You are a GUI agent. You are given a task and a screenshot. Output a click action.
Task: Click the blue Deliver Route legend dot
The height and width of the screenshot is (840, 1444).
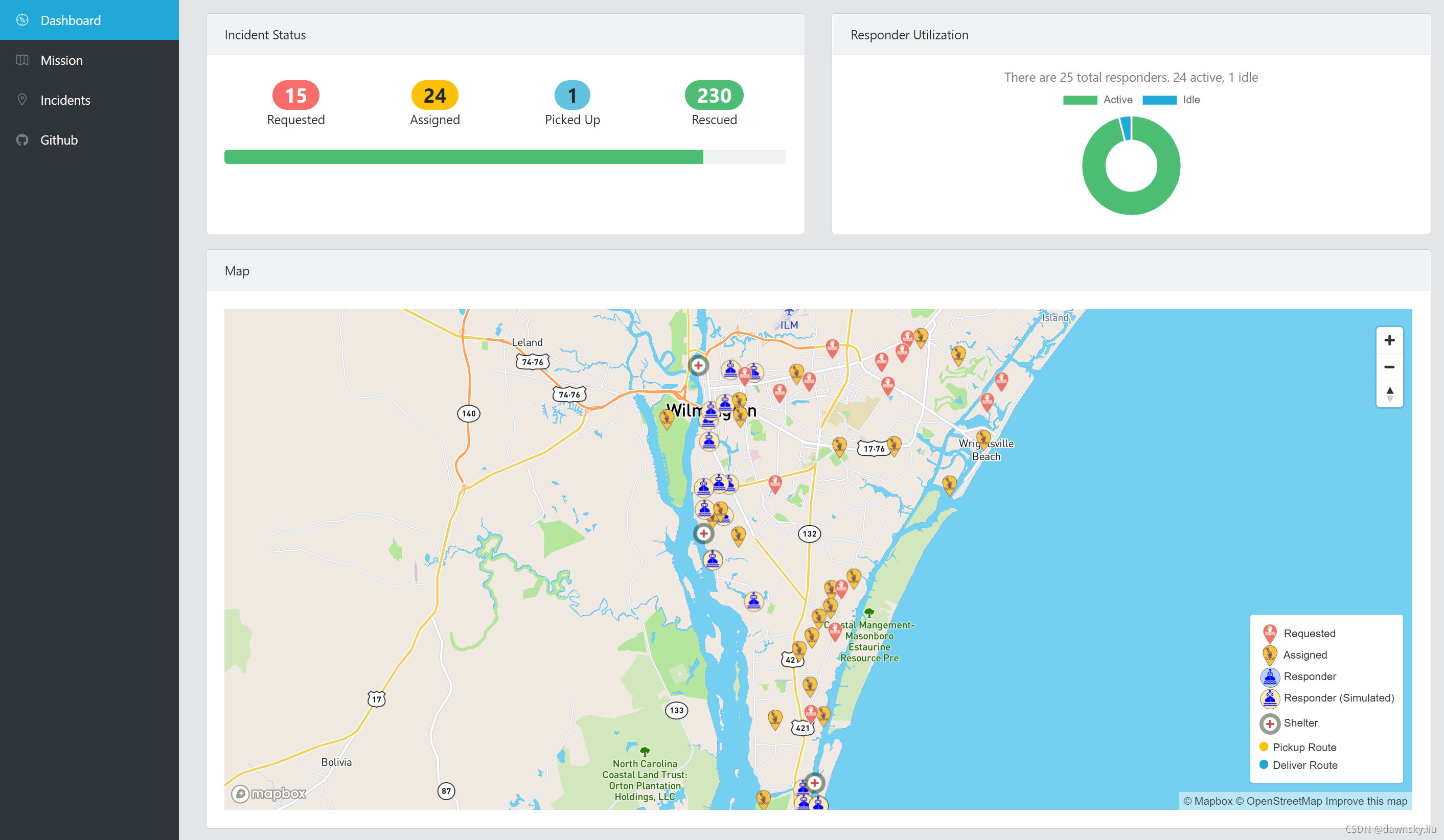coord(1264,764)
